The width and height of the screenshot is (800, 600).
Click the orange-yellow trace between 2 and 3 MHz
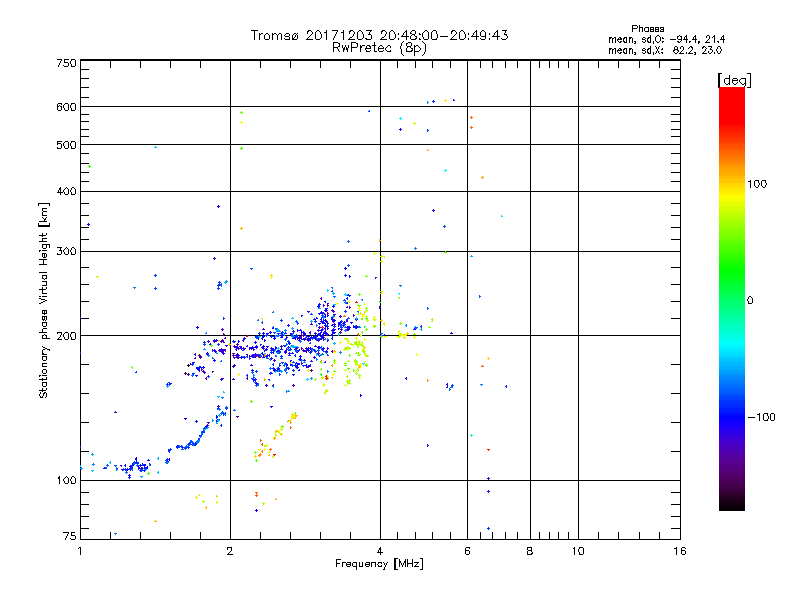pyautogui.click(x=274, y=436)
